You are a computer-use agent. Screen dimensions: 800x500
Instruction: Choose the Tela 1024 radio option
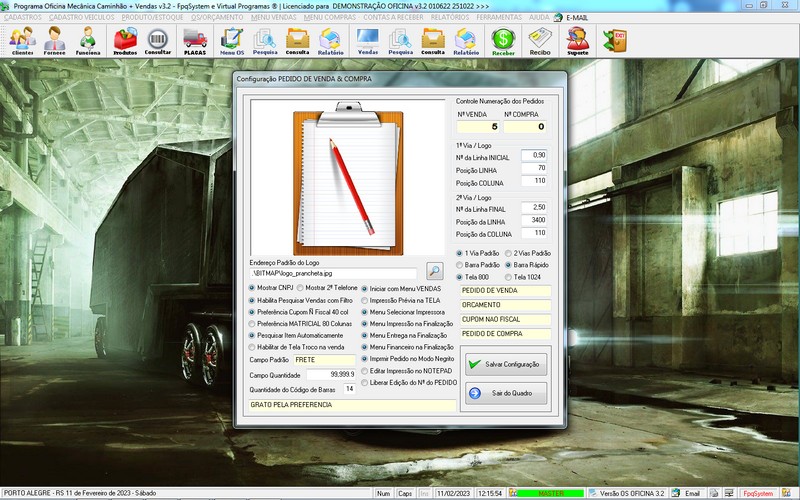pyautogui.click(x=507, y=277)
